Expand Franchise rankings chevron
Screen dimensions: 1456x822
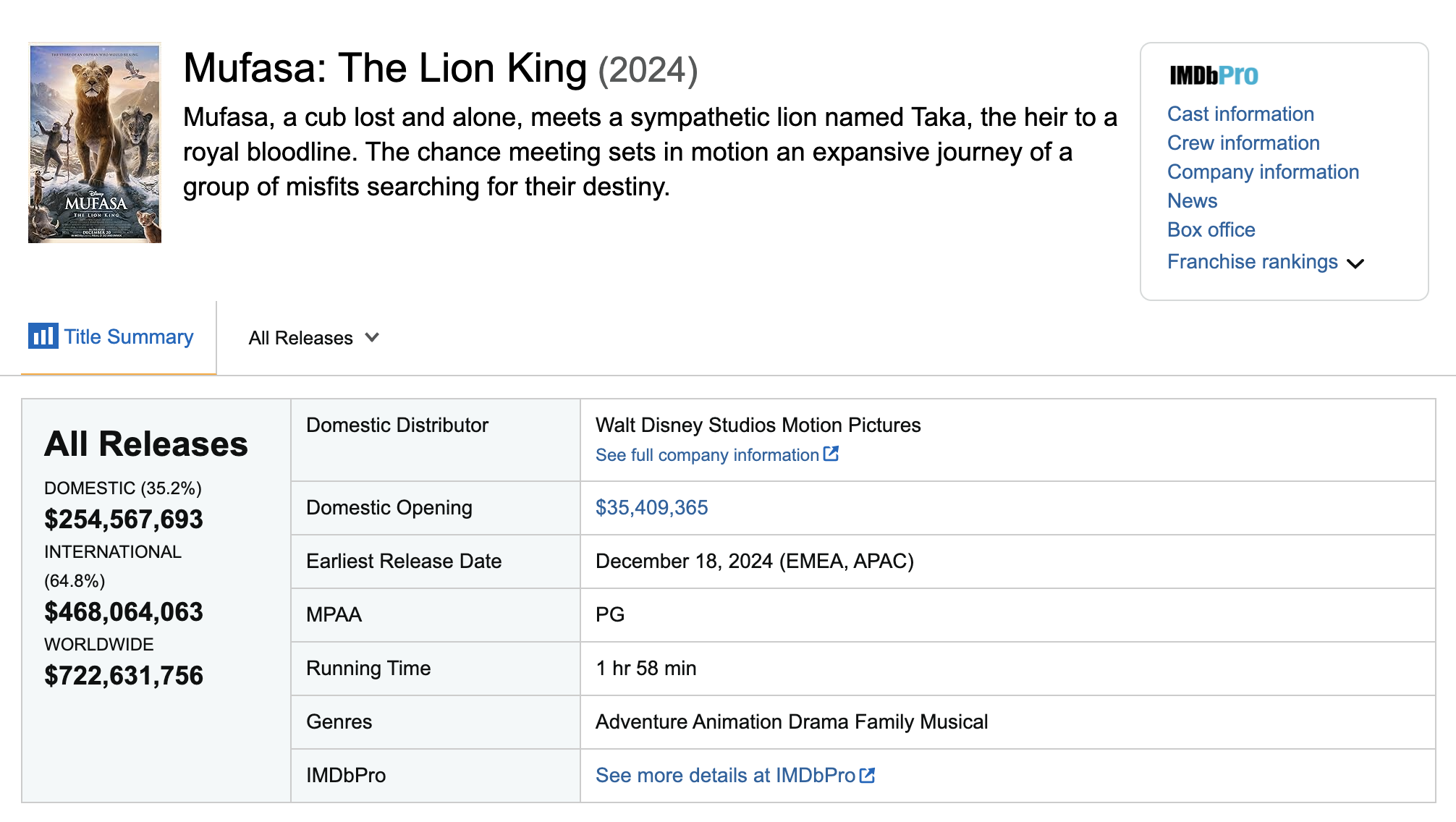click(x=1355, y=263)
